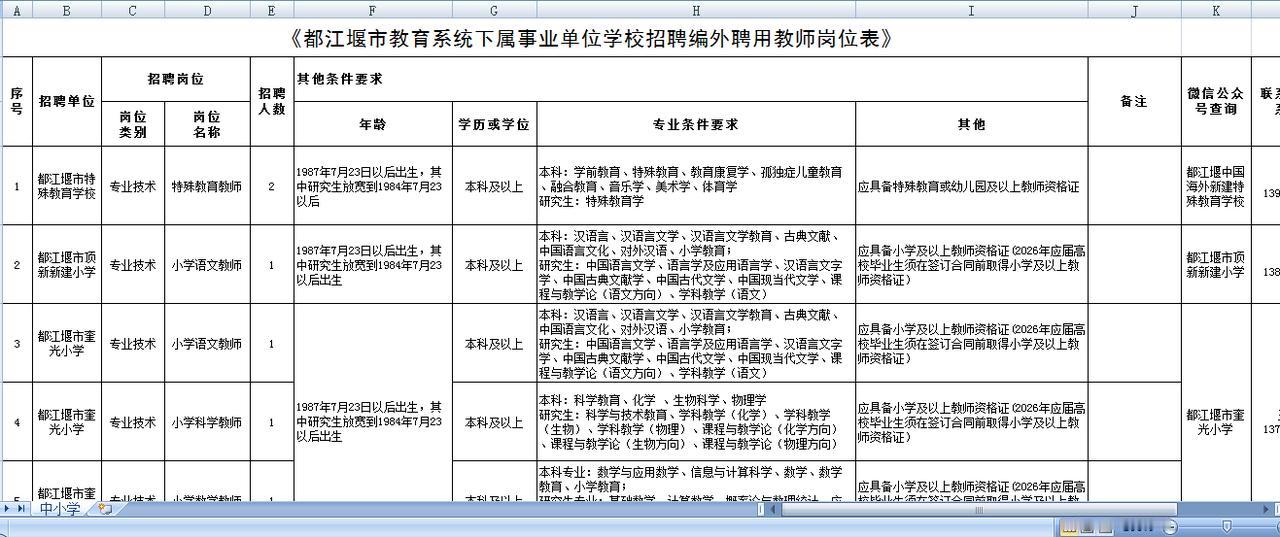Select column B header
The height and width of the screenshot is (537, 1280).
point(67,10)
